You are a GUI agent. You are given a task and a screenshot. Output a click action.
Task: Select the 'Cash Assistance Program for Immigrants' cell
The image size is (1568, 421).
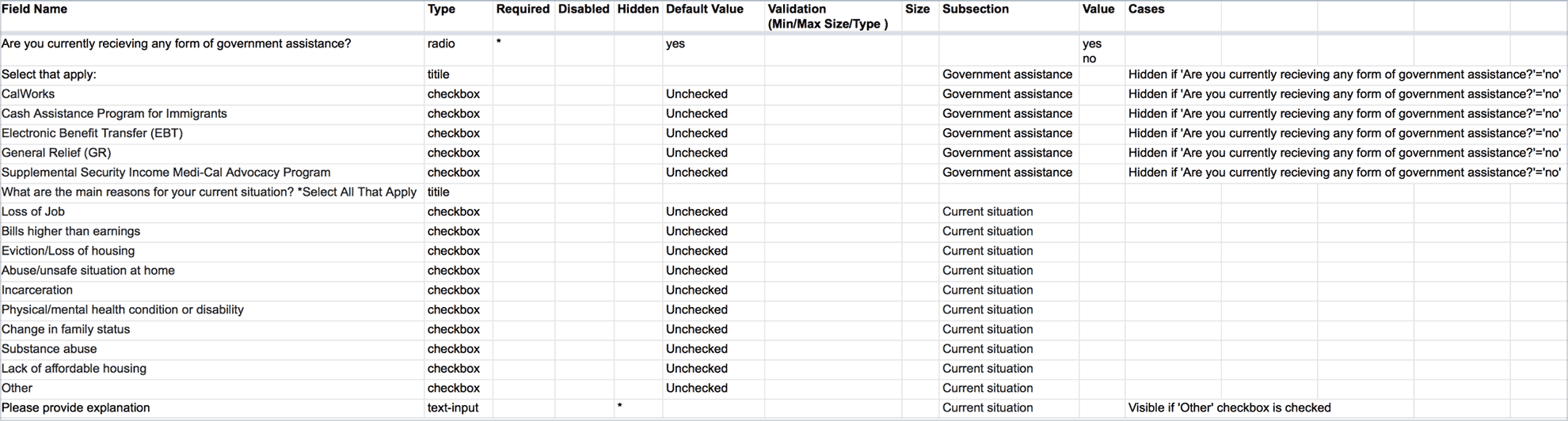[x=114, y=114]
